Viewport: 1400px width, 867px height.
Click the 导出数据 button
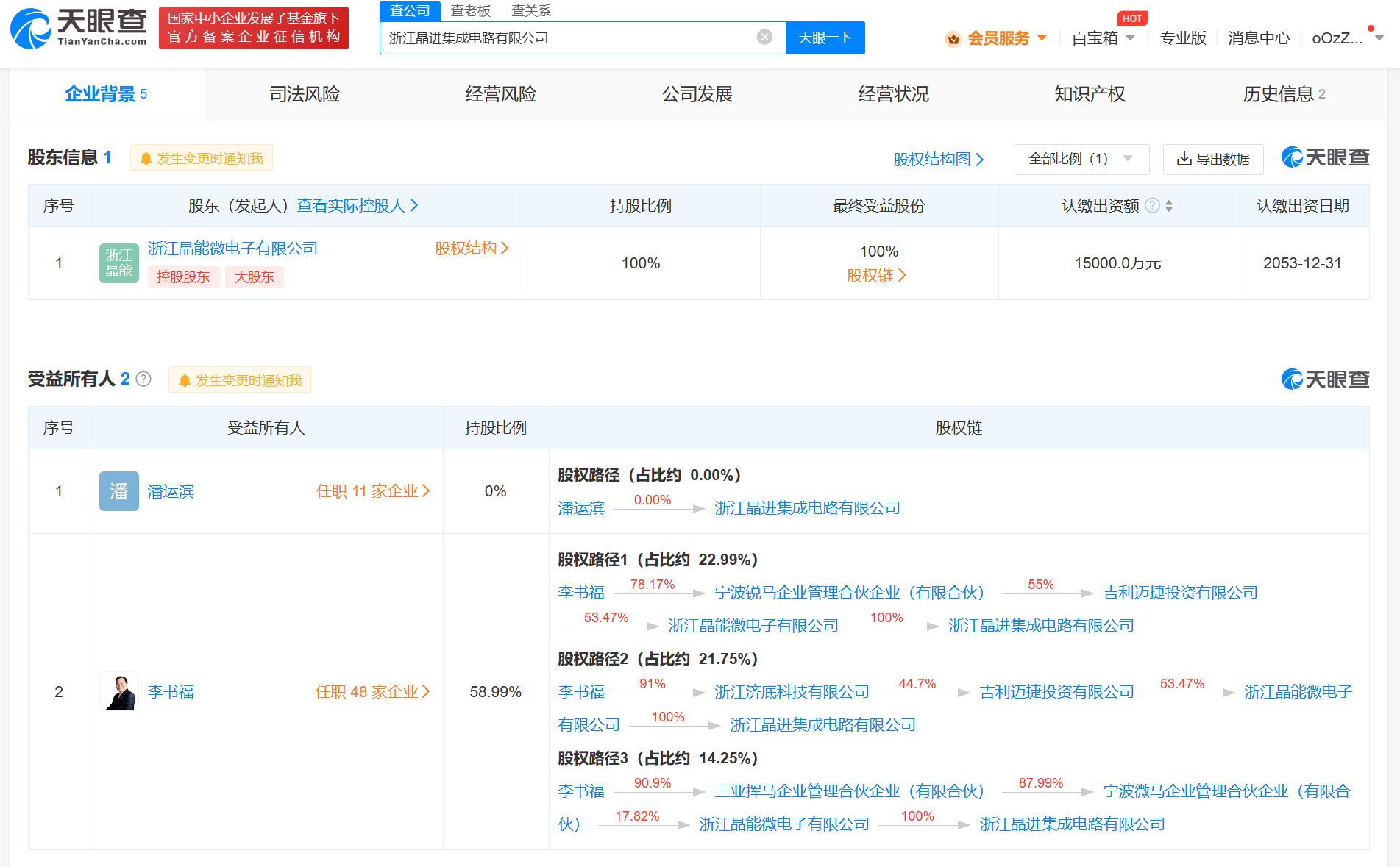[1213, 159]
